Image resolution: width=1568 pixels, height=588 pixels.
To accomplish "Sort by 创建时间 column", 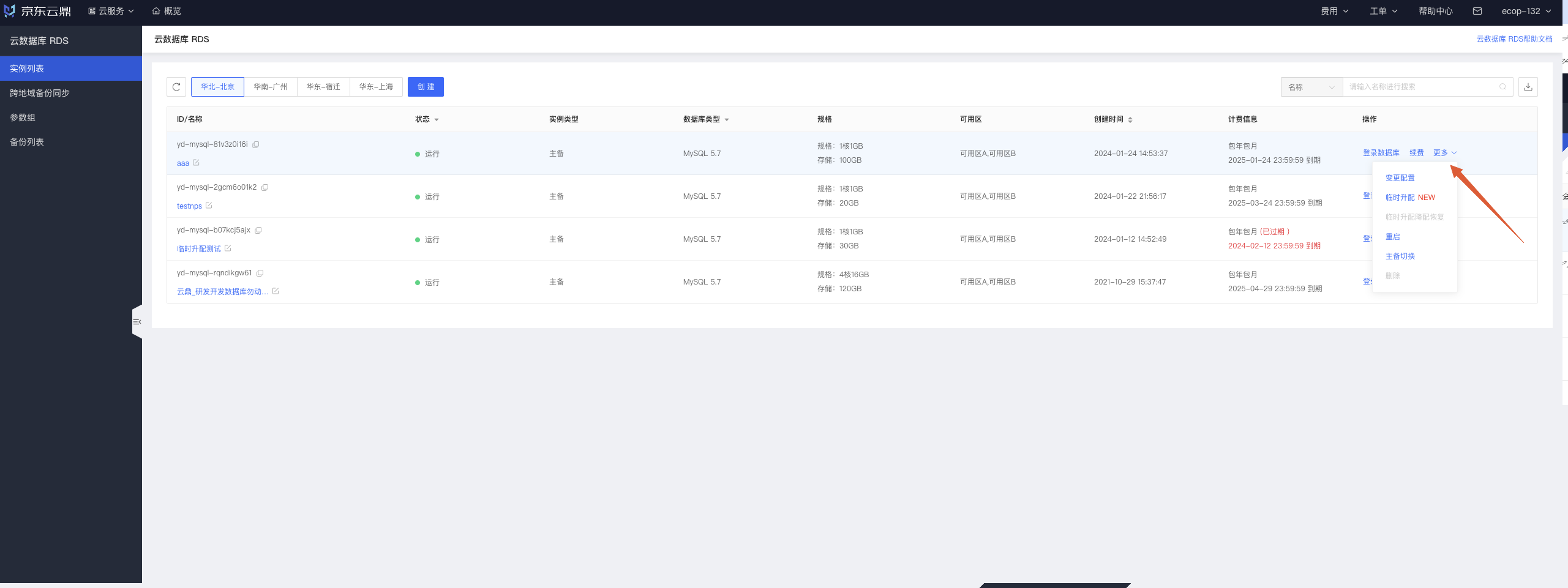I will 1130,120.
